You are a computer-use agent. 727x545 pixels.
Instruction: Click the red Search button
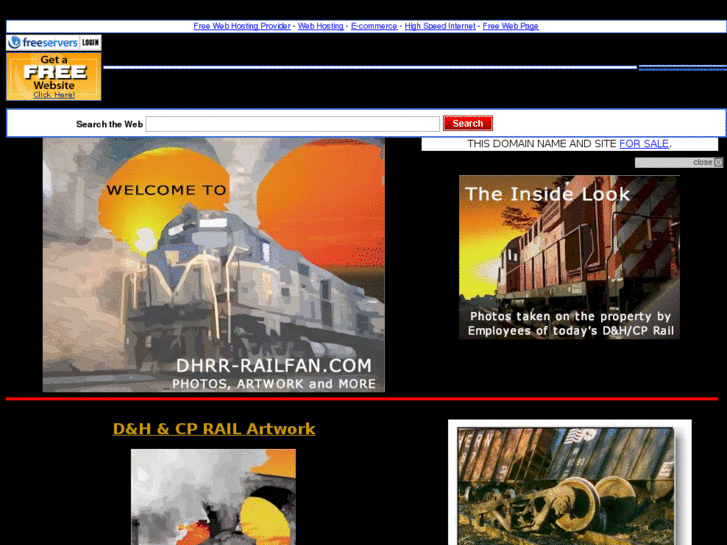coord(467,123)
